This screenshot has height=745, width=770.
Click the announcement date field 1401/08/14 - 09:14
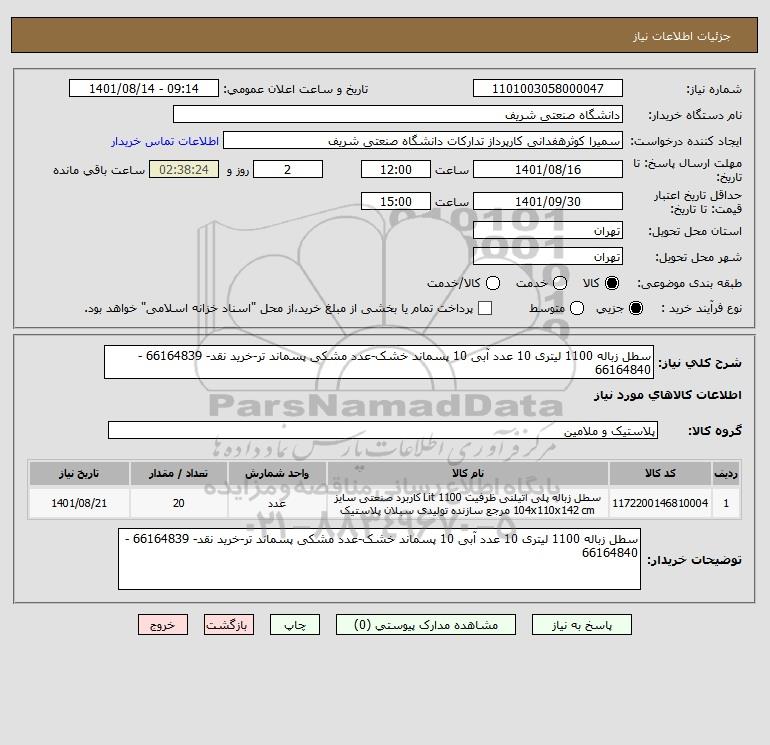[144, 88]
